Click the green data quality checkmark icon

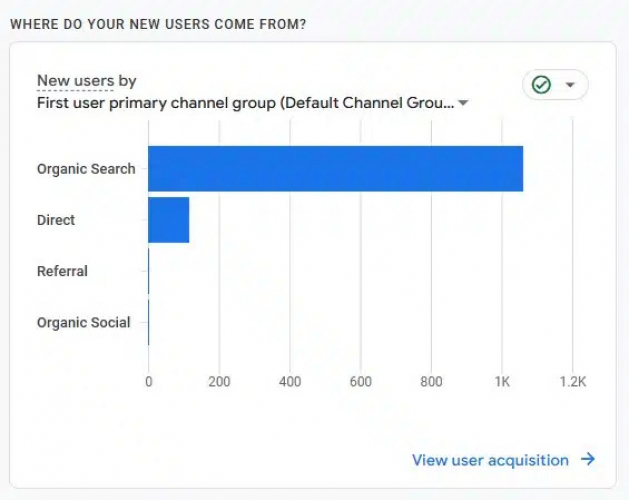click(x=541, y=85)
